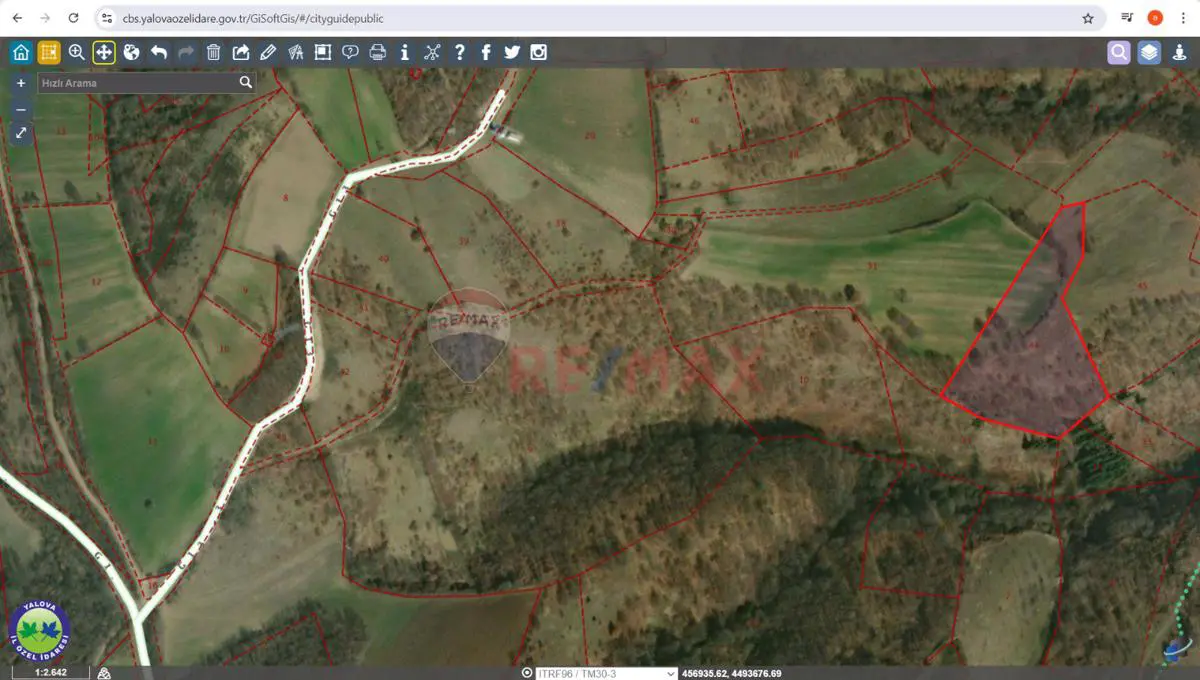Open the compass measurement tool
Screen dimensions: 1200x680
click(295, 52)
